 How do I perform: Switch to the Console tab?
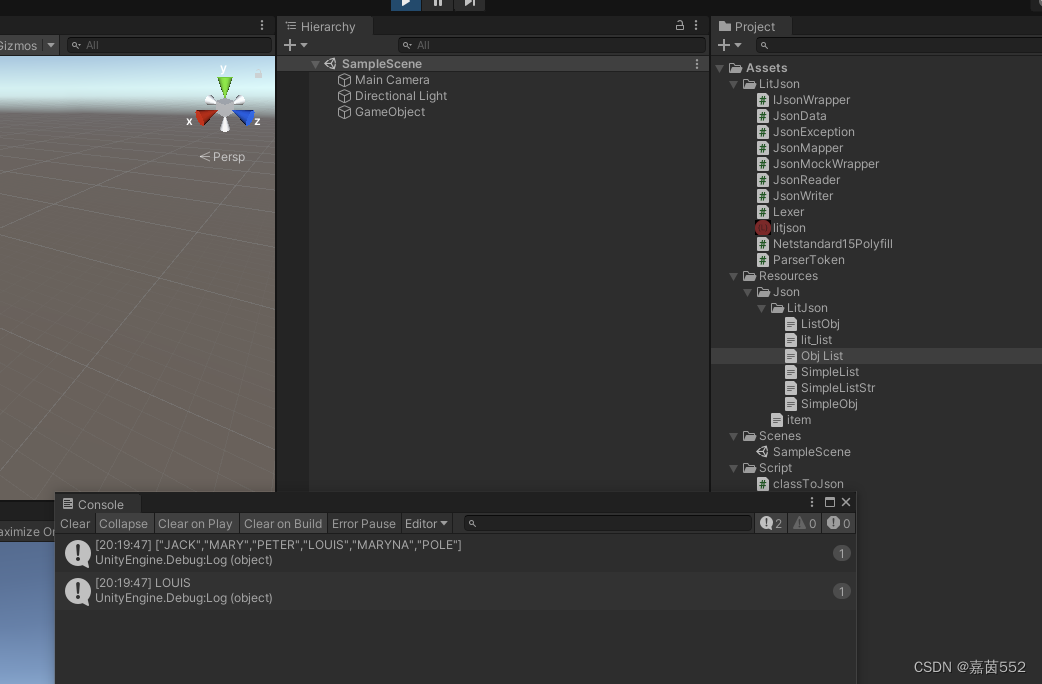pos(98,505)
